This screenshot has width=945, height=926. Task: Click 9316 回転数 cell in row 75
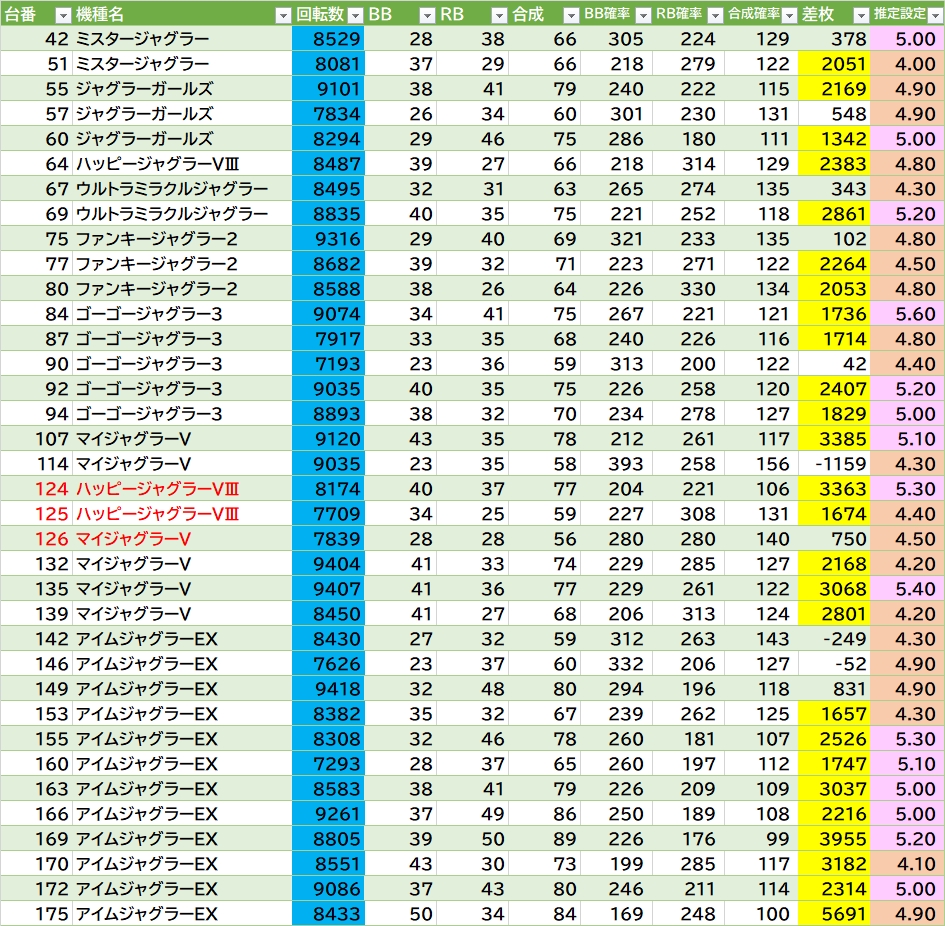(x=328, y=239)
